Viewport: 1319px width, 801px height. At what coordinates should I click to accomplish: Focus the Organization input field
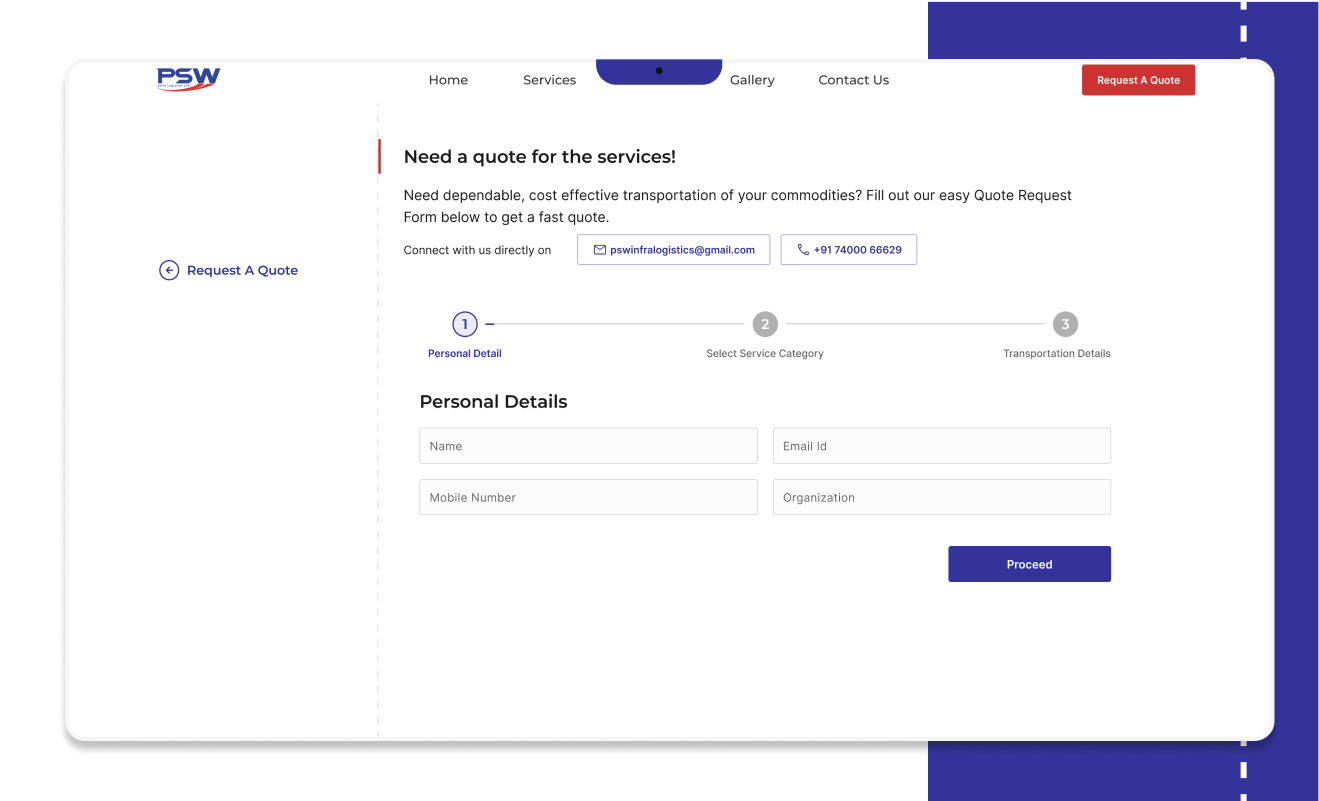[x=941, y=497]
